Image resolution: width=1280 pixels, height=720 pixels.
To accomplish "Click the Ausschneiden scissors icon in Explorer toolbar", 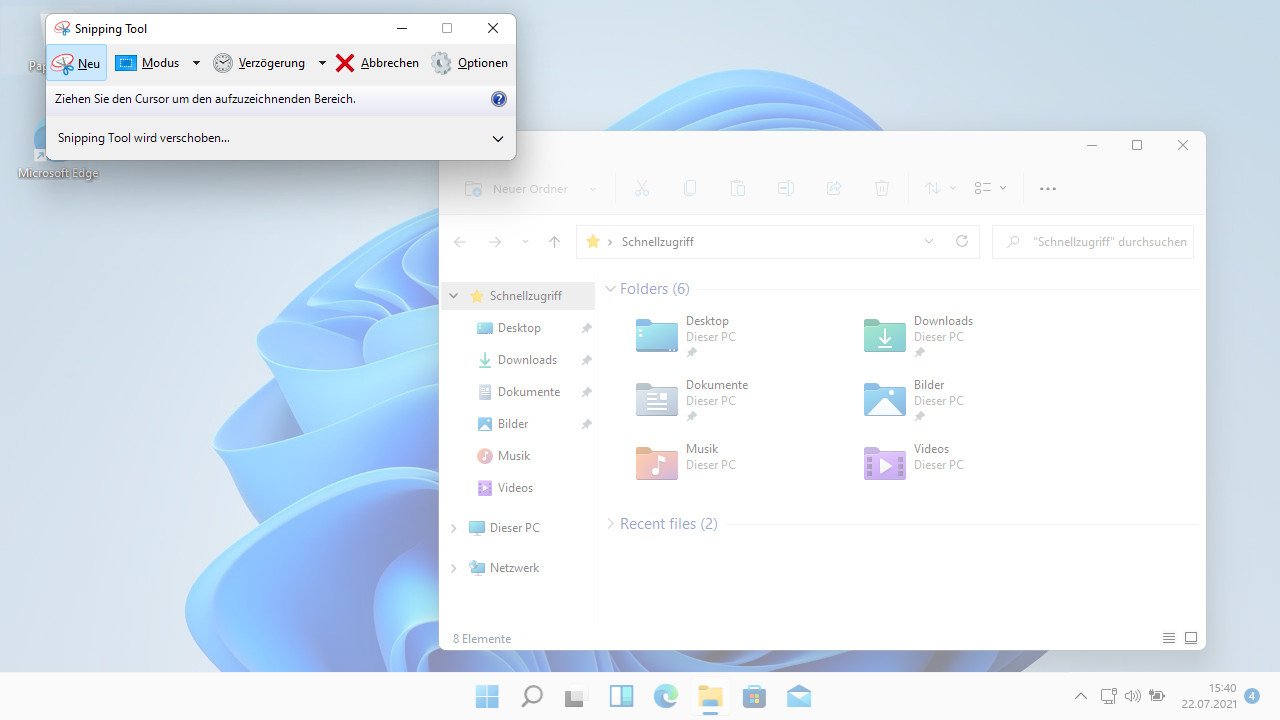I will [642, 188].
